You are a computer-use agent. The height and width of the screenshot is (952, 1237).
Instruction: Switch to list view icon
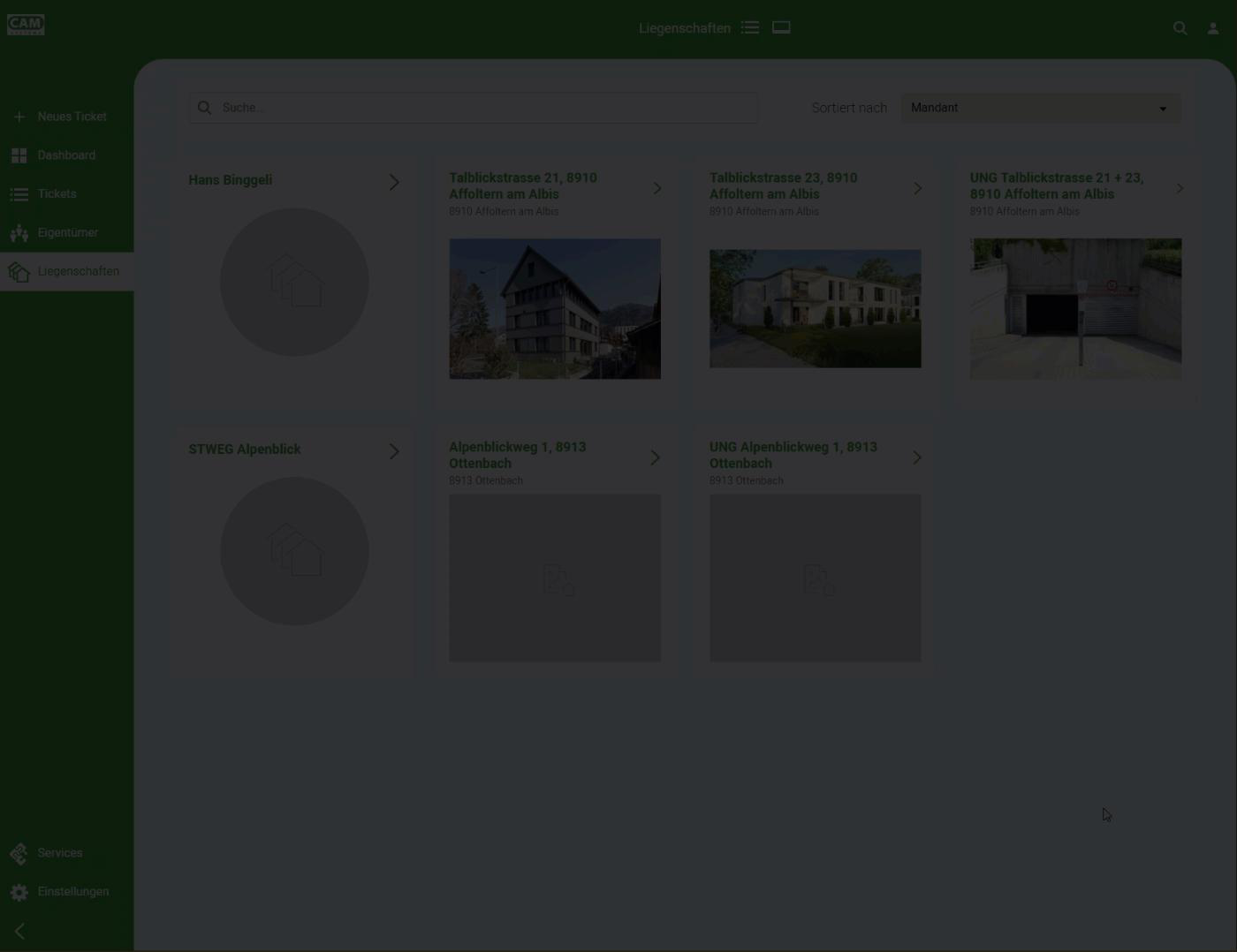coord(750,28)
